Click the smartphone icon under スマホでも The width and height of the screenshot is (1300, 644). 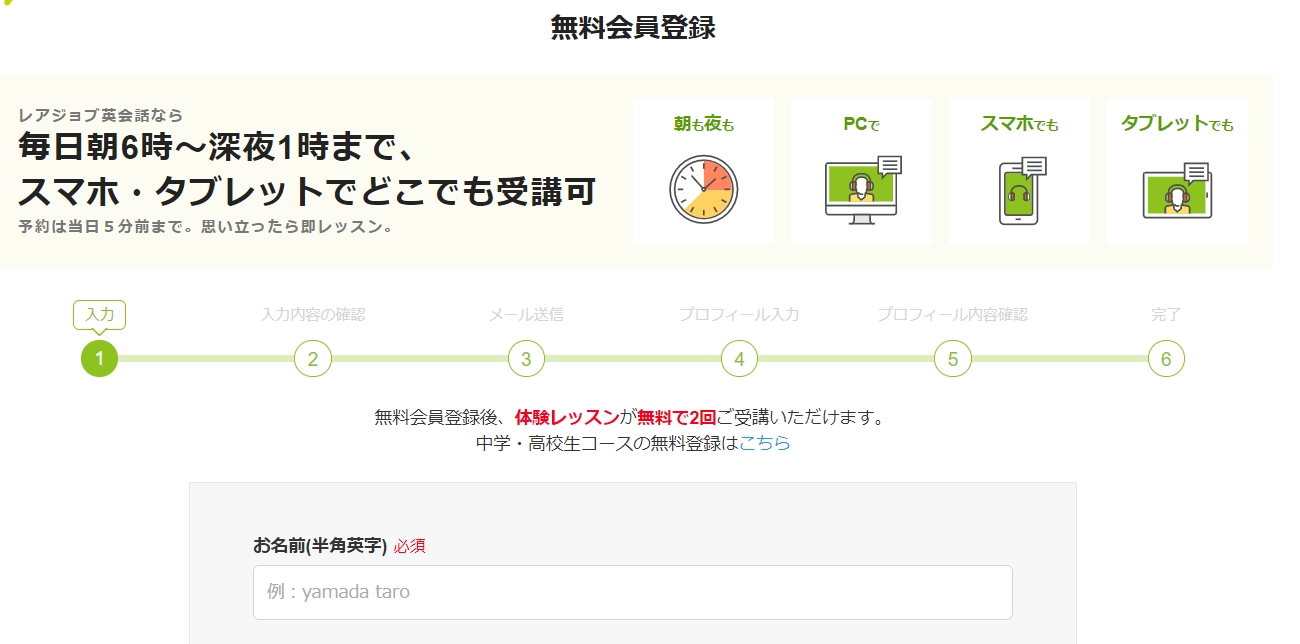1019,190
